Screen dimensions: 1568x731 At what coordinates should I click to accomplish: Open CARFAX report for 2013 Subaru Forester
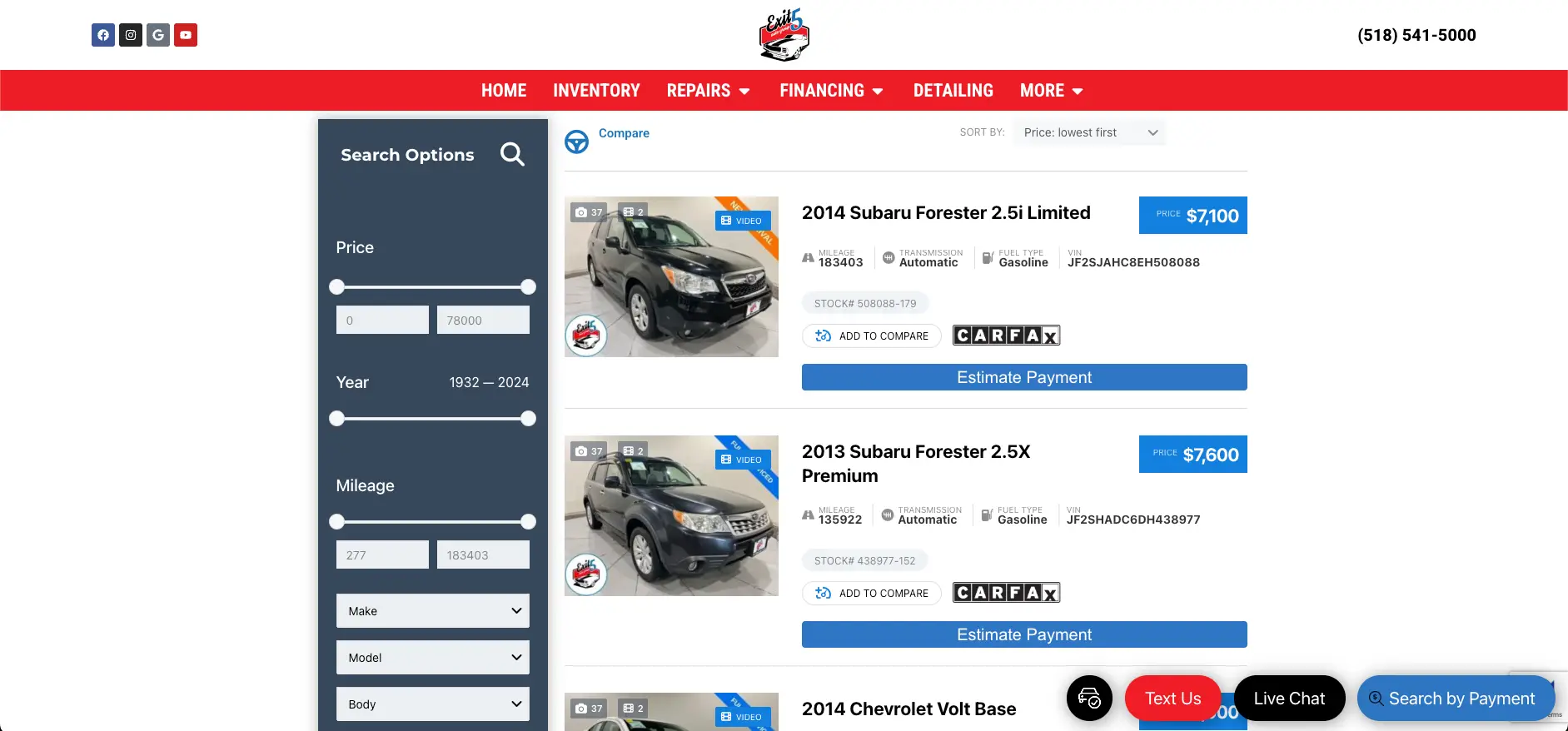click(1006, 593)
